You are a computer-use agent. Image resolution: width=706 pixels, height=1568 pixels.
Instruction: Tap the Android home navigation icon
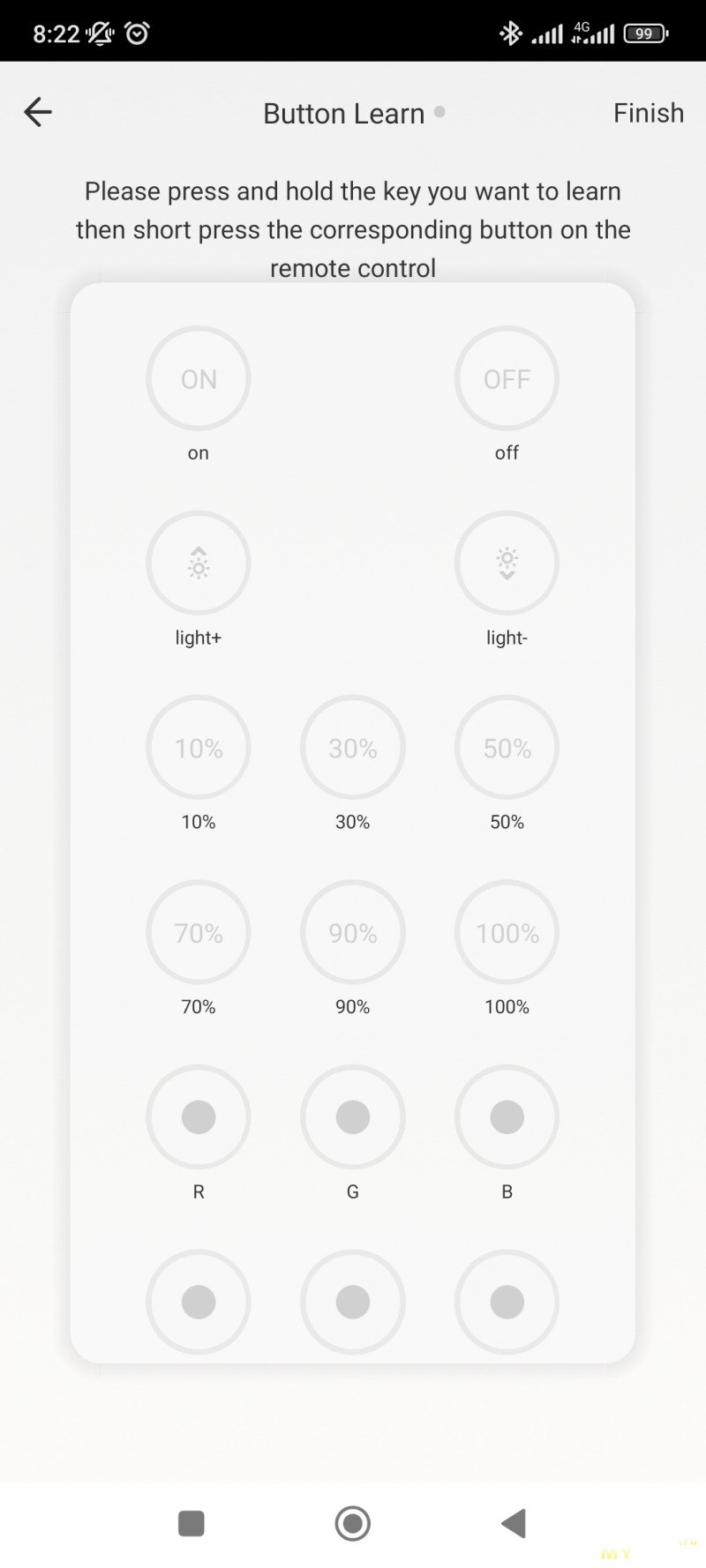pos(353,1523)
